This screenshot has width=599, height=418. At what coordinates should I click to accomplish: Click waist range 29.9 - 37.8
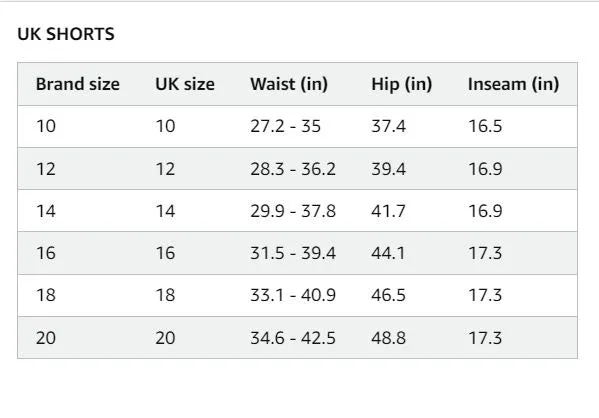click(293, 211)
